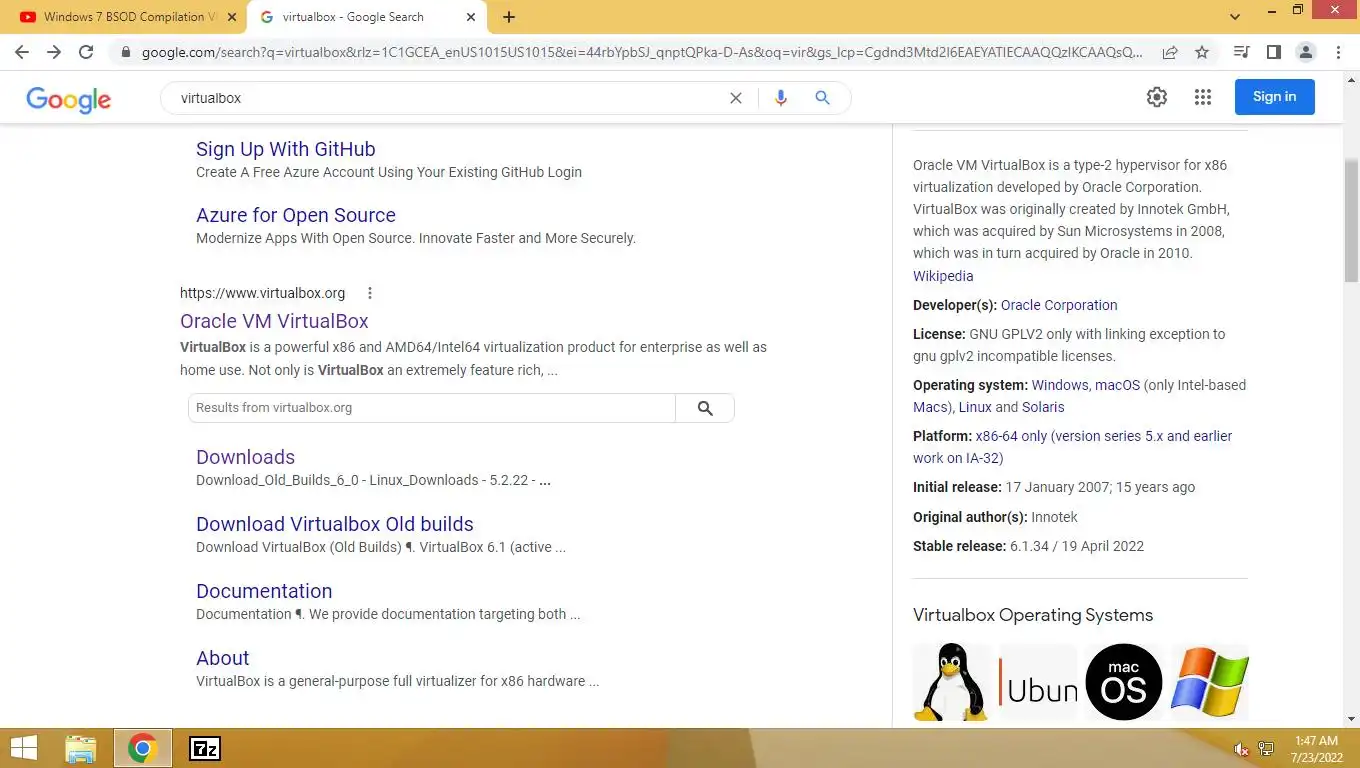Screen dimensions: 1360x768
Task: Follow the Solaris operating system link
Action: click(x=1043, y=407)
